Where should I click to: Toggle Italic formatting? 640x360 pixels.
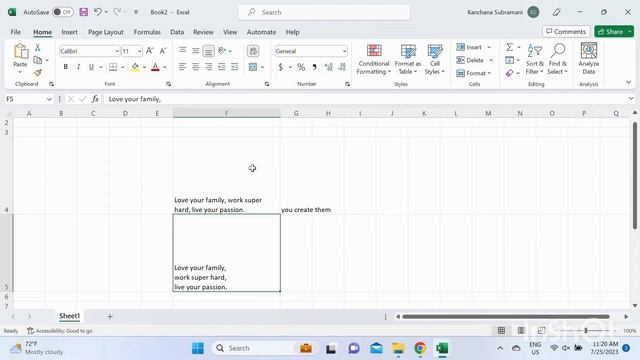point(78,67)
